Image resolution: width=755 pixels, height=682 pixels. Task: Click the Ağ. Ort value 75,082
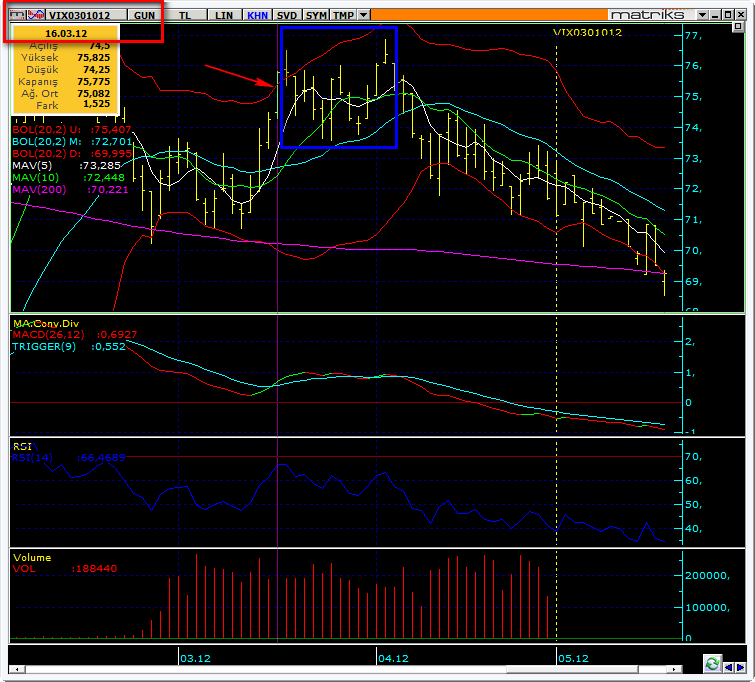pyautogui.click(x=93, y=93)
